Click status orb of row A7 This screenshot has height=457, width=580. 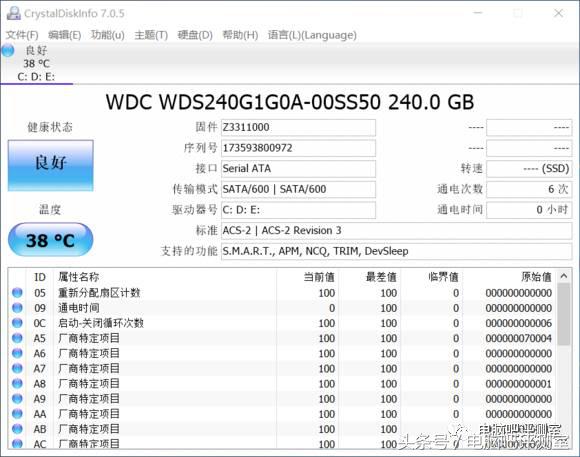coord(17,369)
